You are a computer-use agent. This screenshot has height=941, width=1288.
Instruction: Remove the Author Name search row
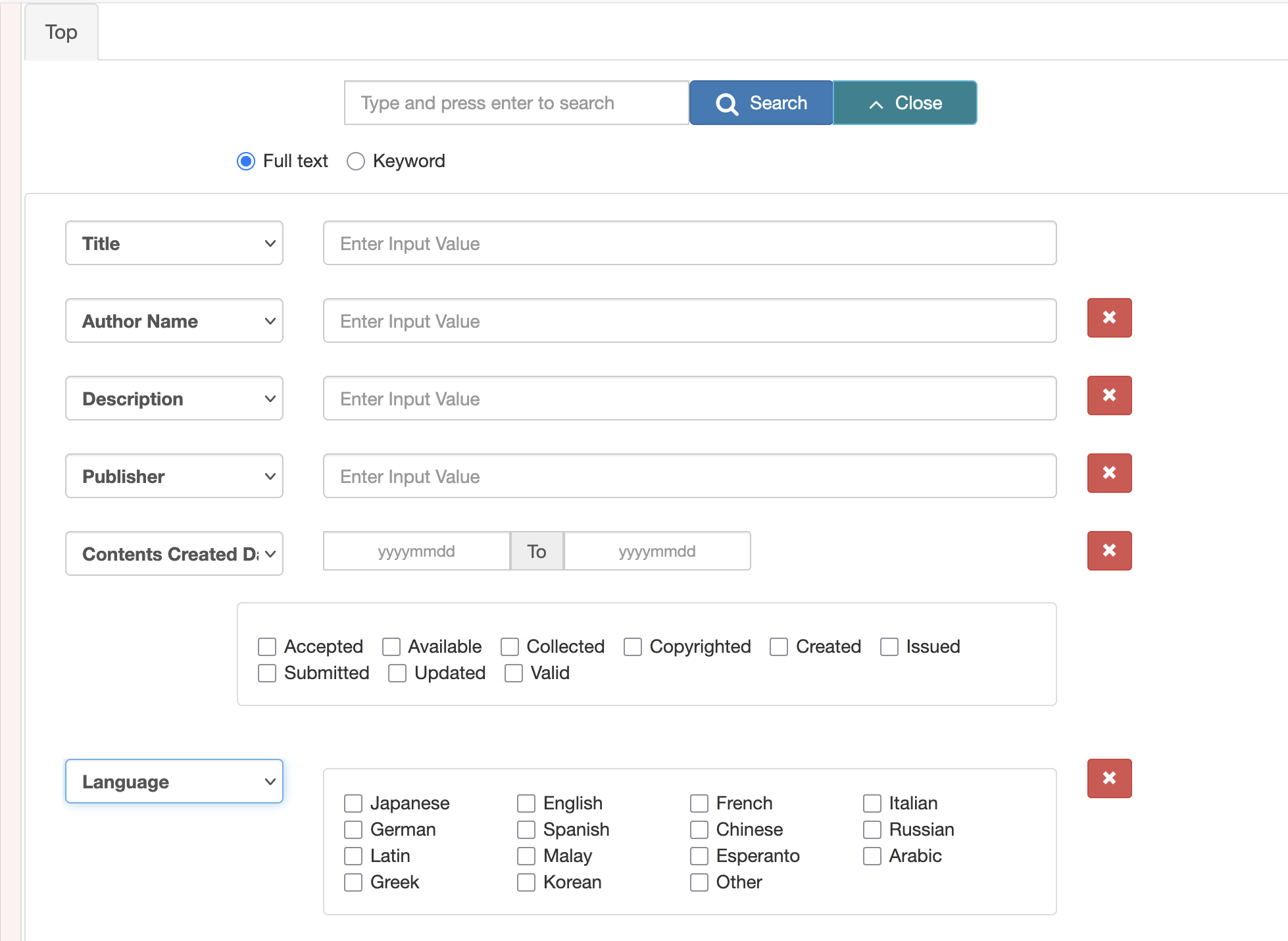coord(1109,318)
